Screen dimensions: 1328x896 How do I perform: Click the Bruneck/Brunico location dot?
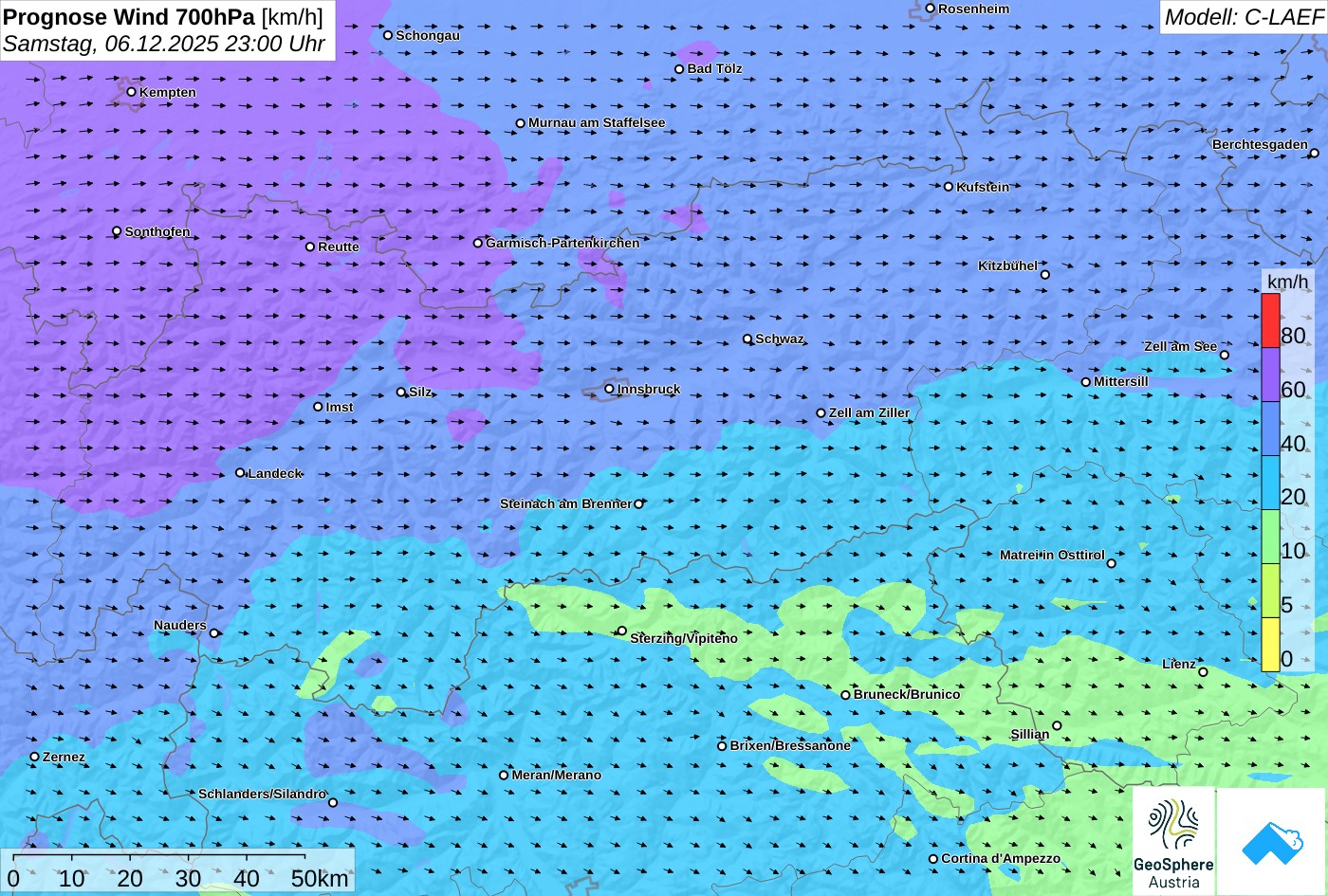coord(845,695)
